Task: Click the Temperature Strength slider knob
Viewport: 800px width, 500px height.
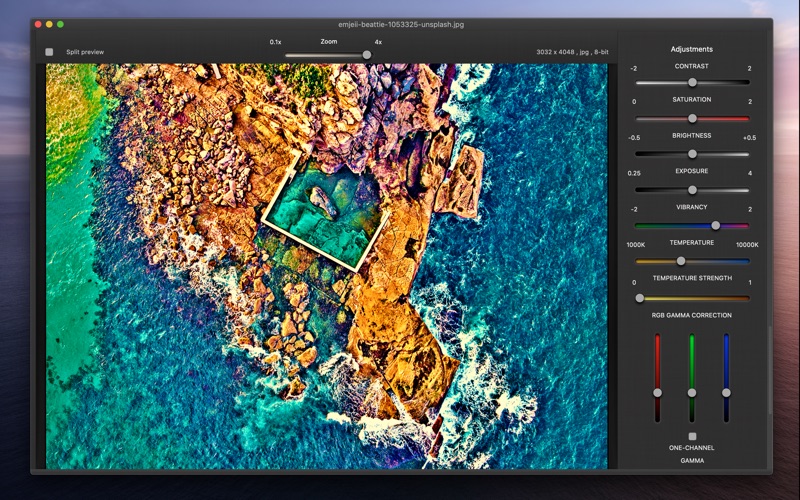Action: pyautogui.click(x=640, y=298)
